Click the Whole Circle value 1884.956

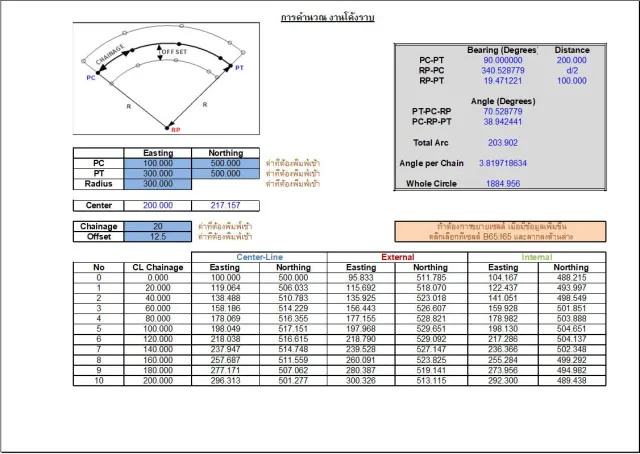[502, 183]
